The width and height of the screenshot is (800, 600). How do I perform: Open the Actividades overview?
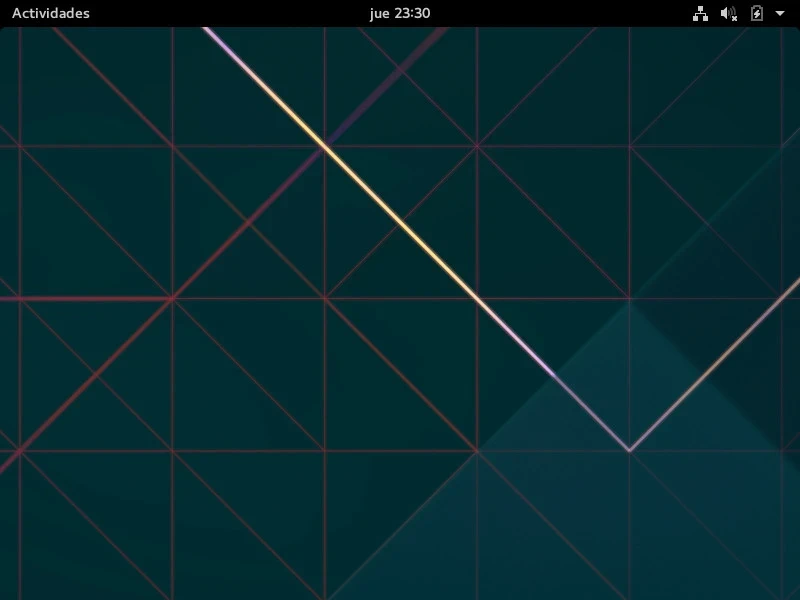tap(50, 13)
